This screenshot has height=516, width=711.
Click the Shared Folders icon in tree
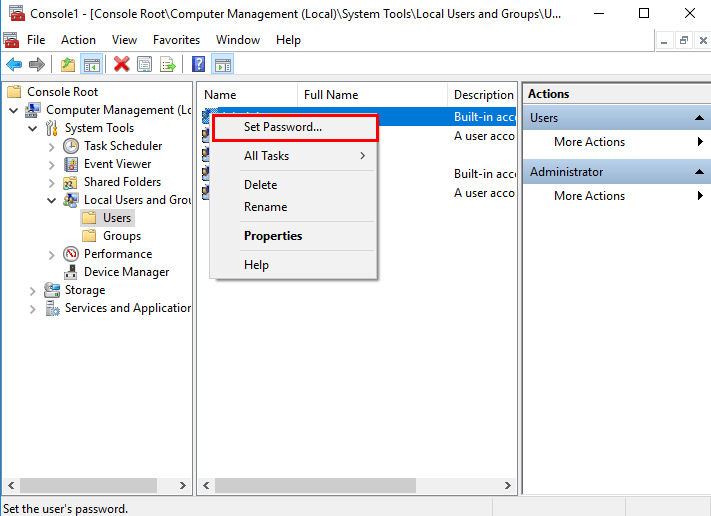tap(70, 182)
